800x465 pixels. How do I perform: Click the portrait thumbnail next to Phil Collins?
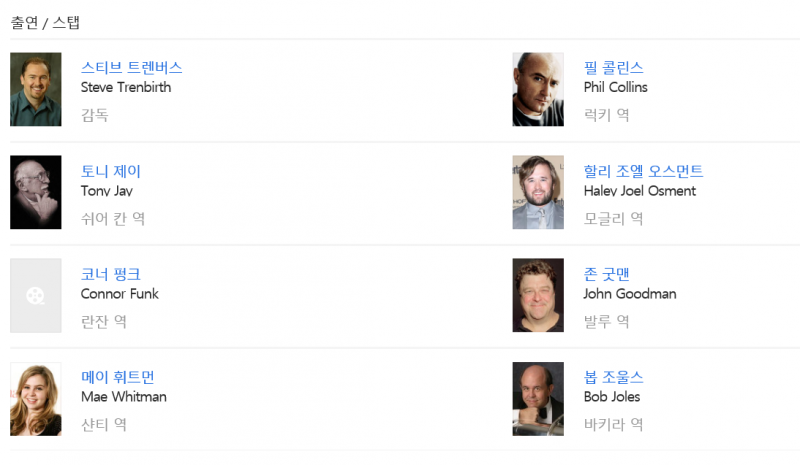click(x=538, y=89)
